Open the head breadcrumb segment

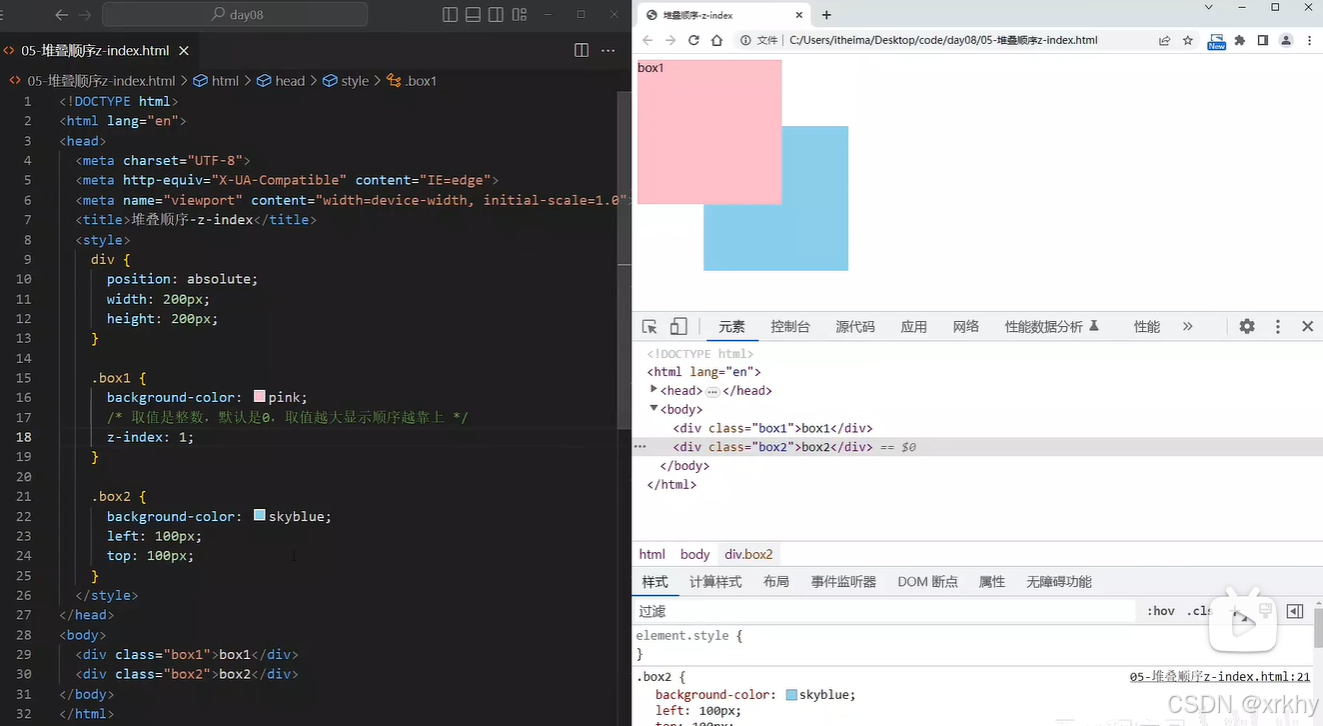[x=282, y=81]
